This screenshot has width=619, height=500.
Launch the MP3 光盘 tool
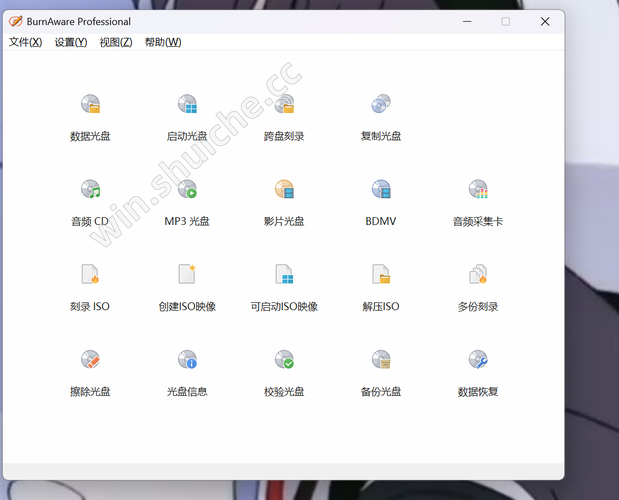point(187,203)
